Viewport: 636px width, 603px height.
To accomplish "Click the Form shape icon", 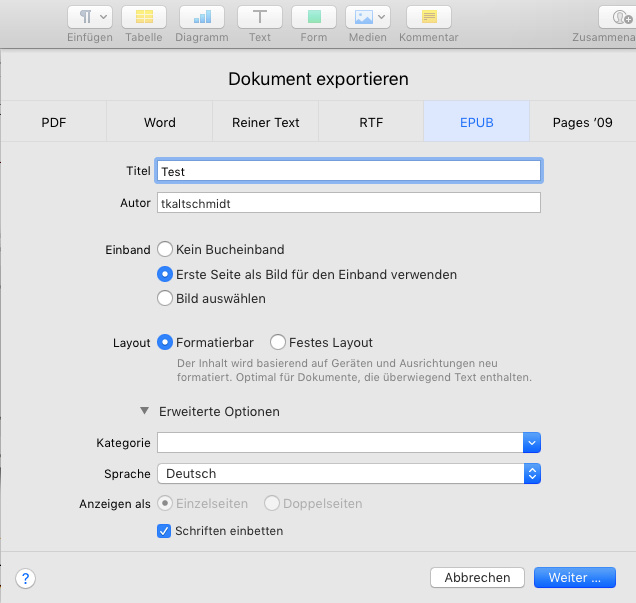I will pyautogui.click(x=314, y=17).
